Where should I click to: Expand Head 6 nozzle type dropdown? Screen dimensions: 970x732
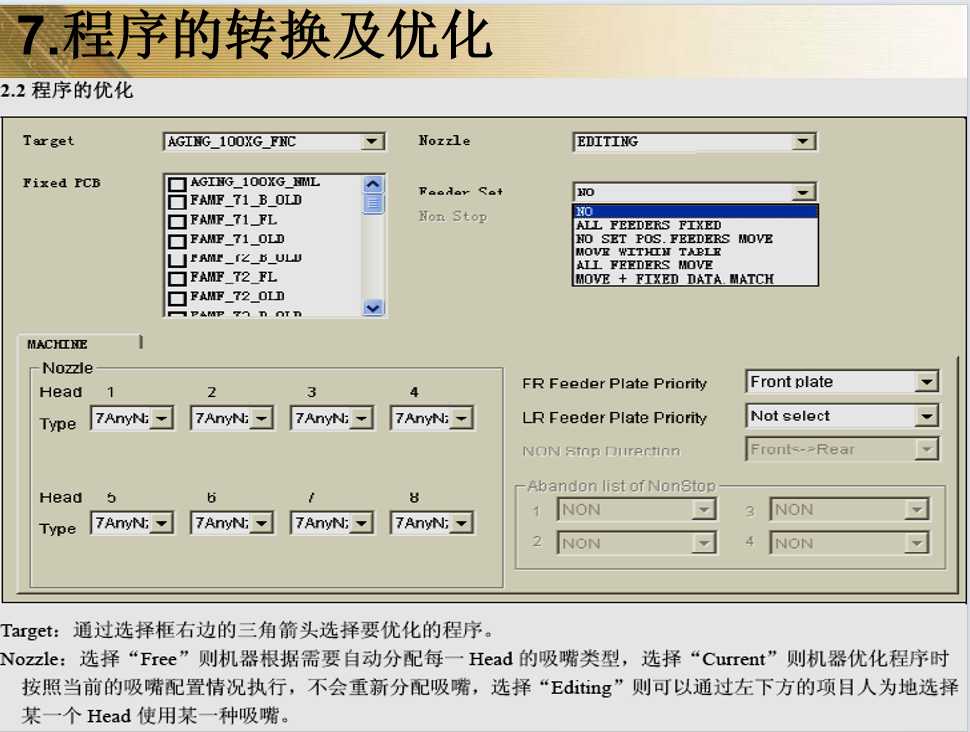pos(261,523)
